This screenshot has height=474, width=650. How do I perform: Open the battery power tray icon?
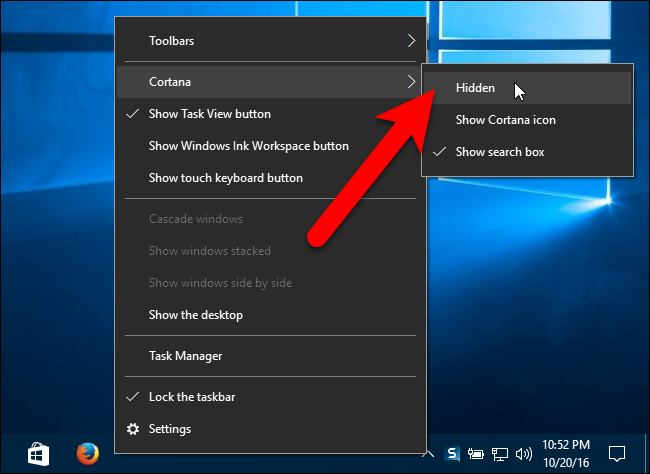click(x=478, y=454)
